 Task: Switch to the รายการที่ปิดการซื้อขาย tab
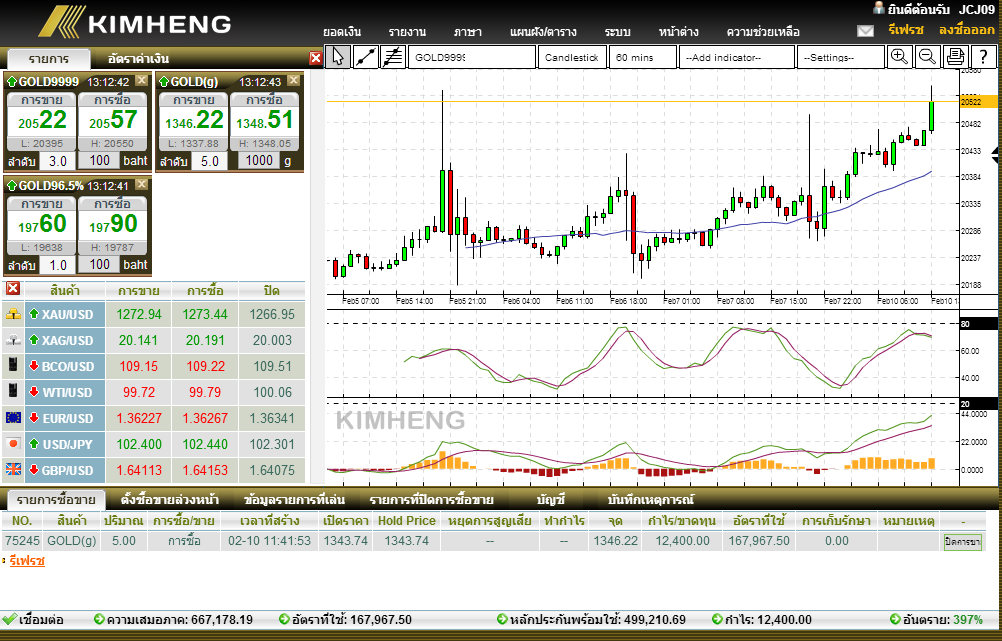click(431, 500)
